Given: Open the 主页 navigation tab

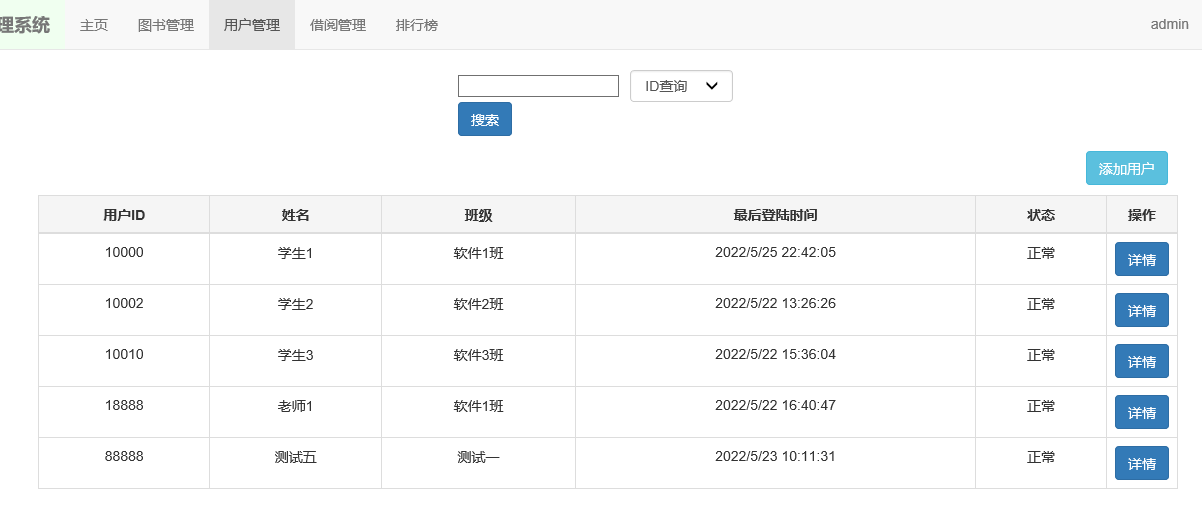Looking at the screenshot, I should tap(94, 25).
